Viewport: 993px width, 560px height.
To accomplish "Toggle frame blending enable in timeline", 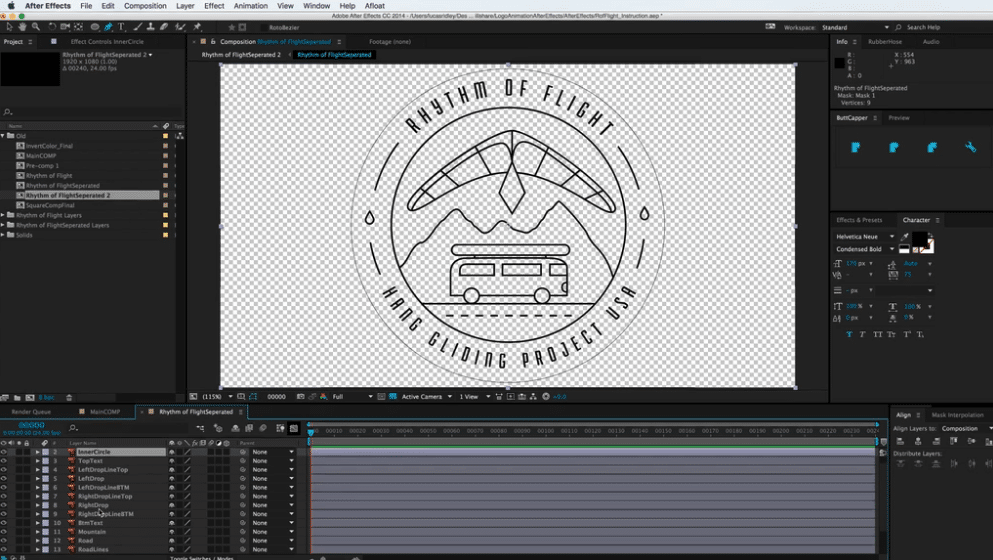I will point(250,428).
